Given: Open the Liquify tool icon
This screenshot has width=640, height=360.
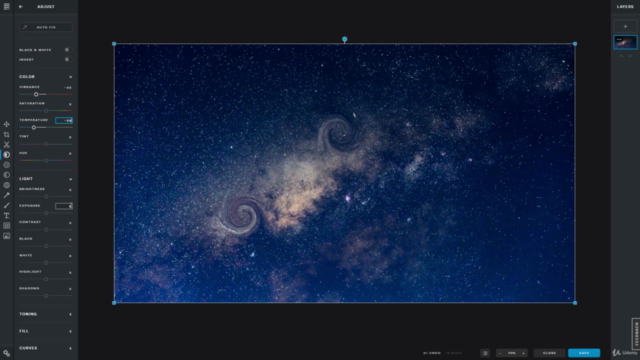Looking at the screenshot, I should tap(7, 185).
